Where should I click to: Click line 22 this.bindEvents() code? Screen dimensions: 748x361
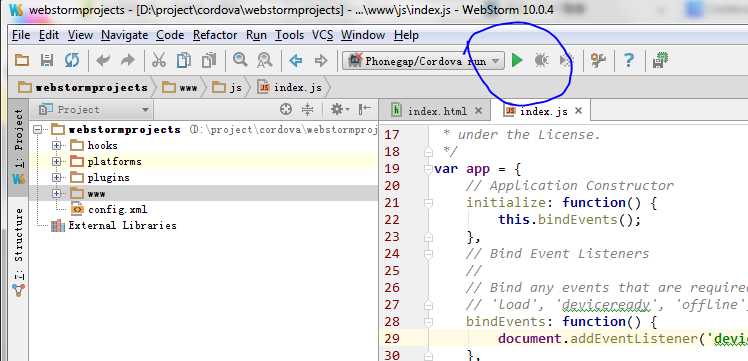(x=570, y=220)
